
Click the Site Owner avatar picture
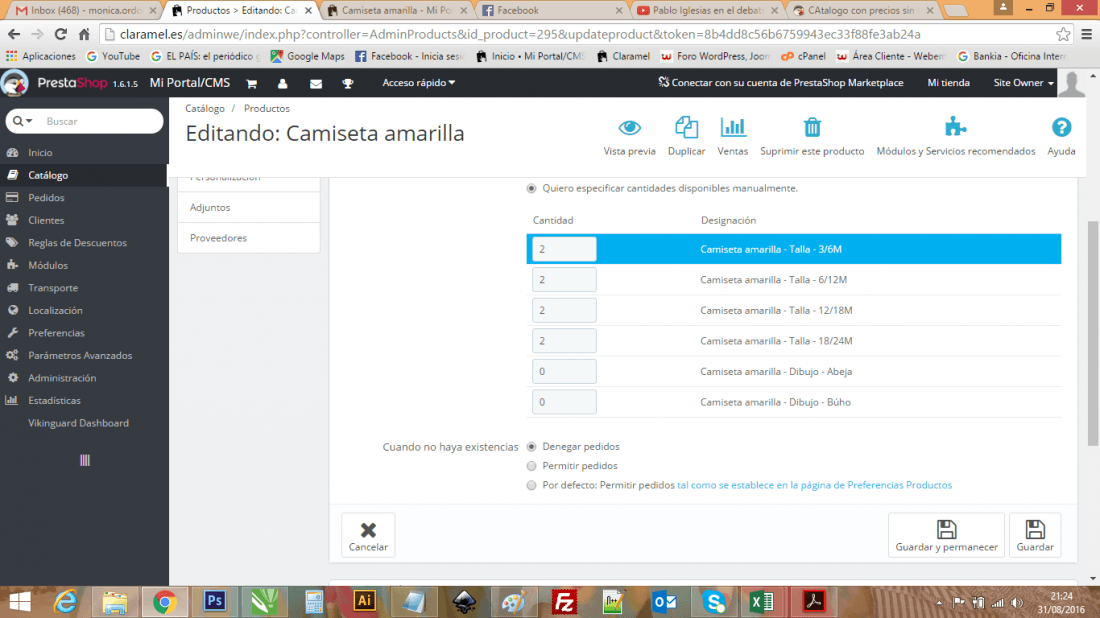[1071, 83]
